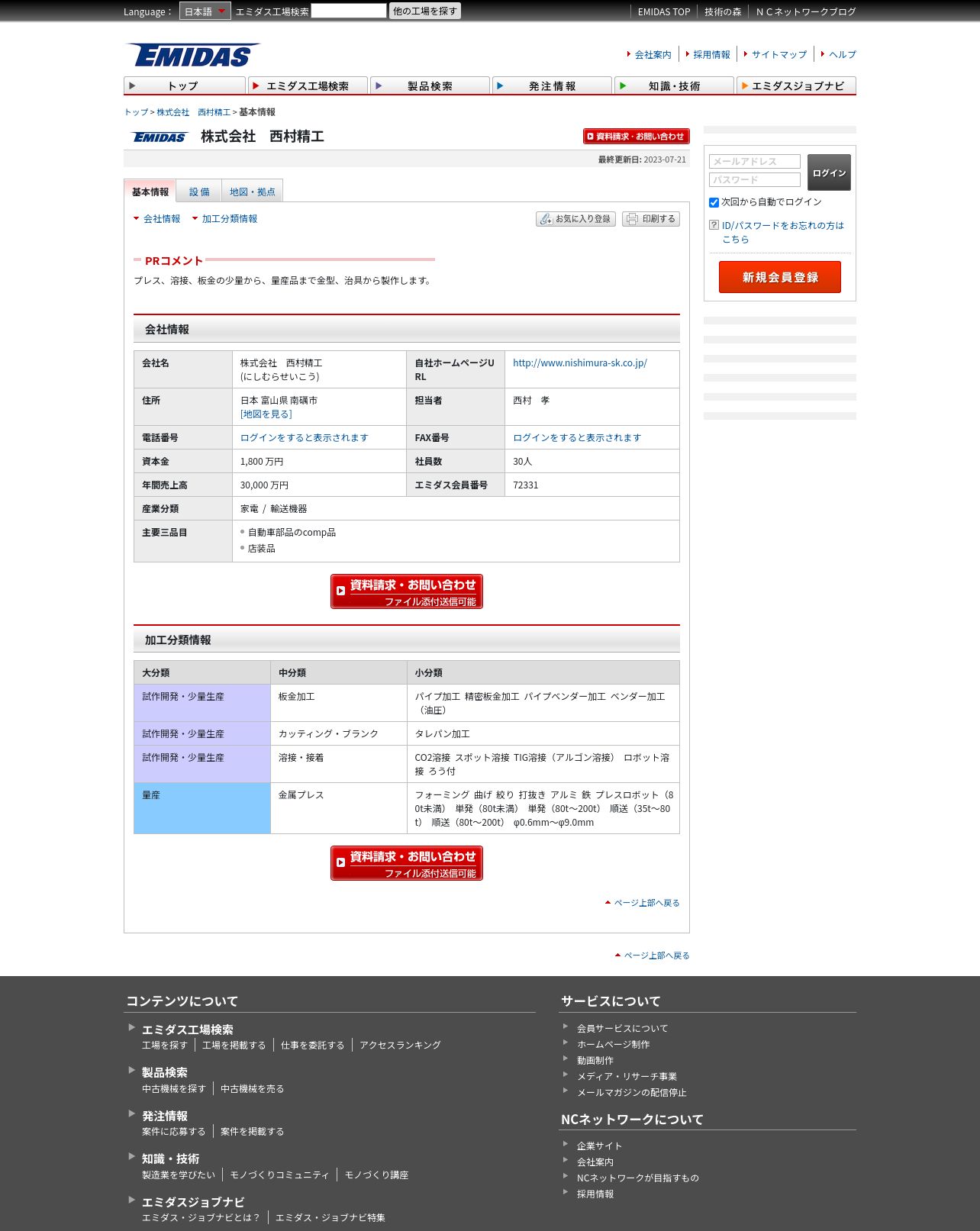Select the 知識・技術 navigation item
The height and width of the screenshot is (1231, 980).
pyautogui.click(x=674, y=85)
